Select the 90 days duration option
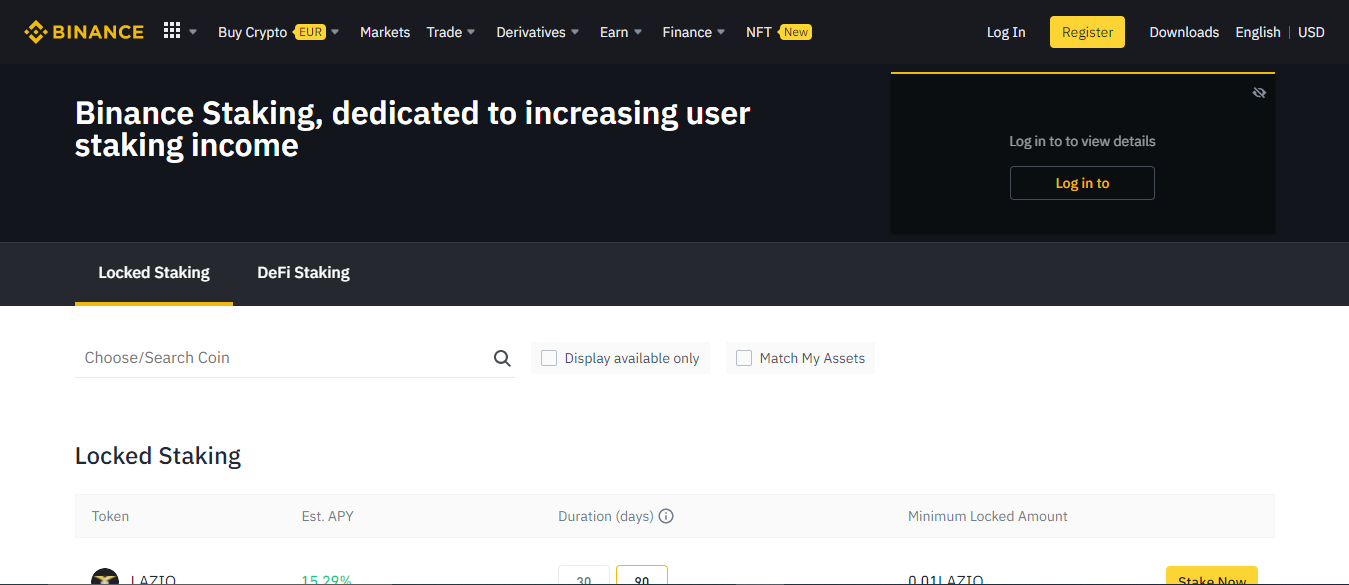The image size is (1349, 585). pyautogui.click(x=642, y=576)
